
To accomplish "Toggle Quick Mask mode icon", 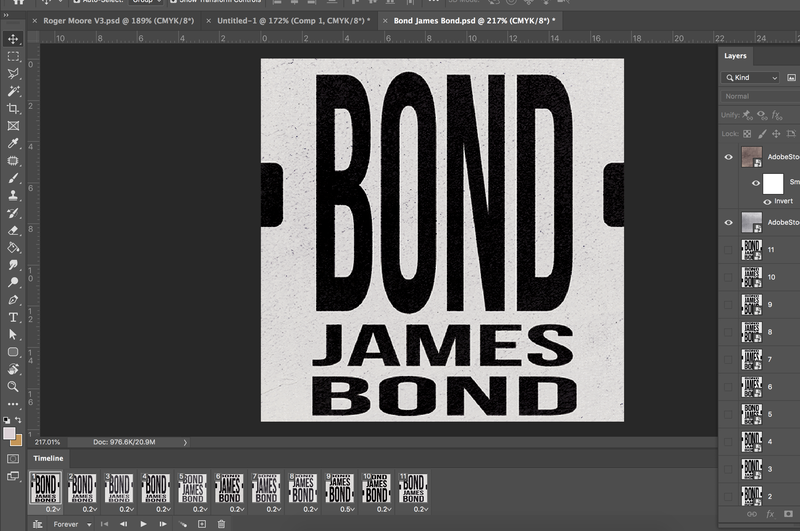I will tap(13, 459).
